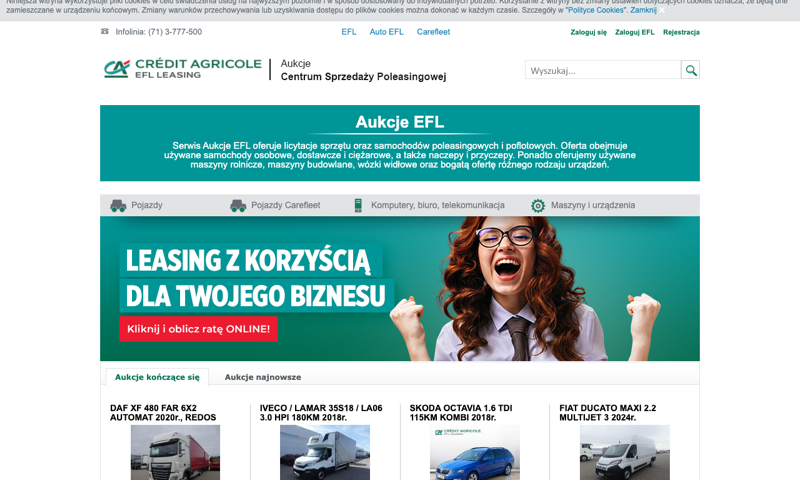This screenshot has height=480, width=800.
Task: Click the phone icon for Komputery category
Action: pyautogui.click(x=358, y=206)
